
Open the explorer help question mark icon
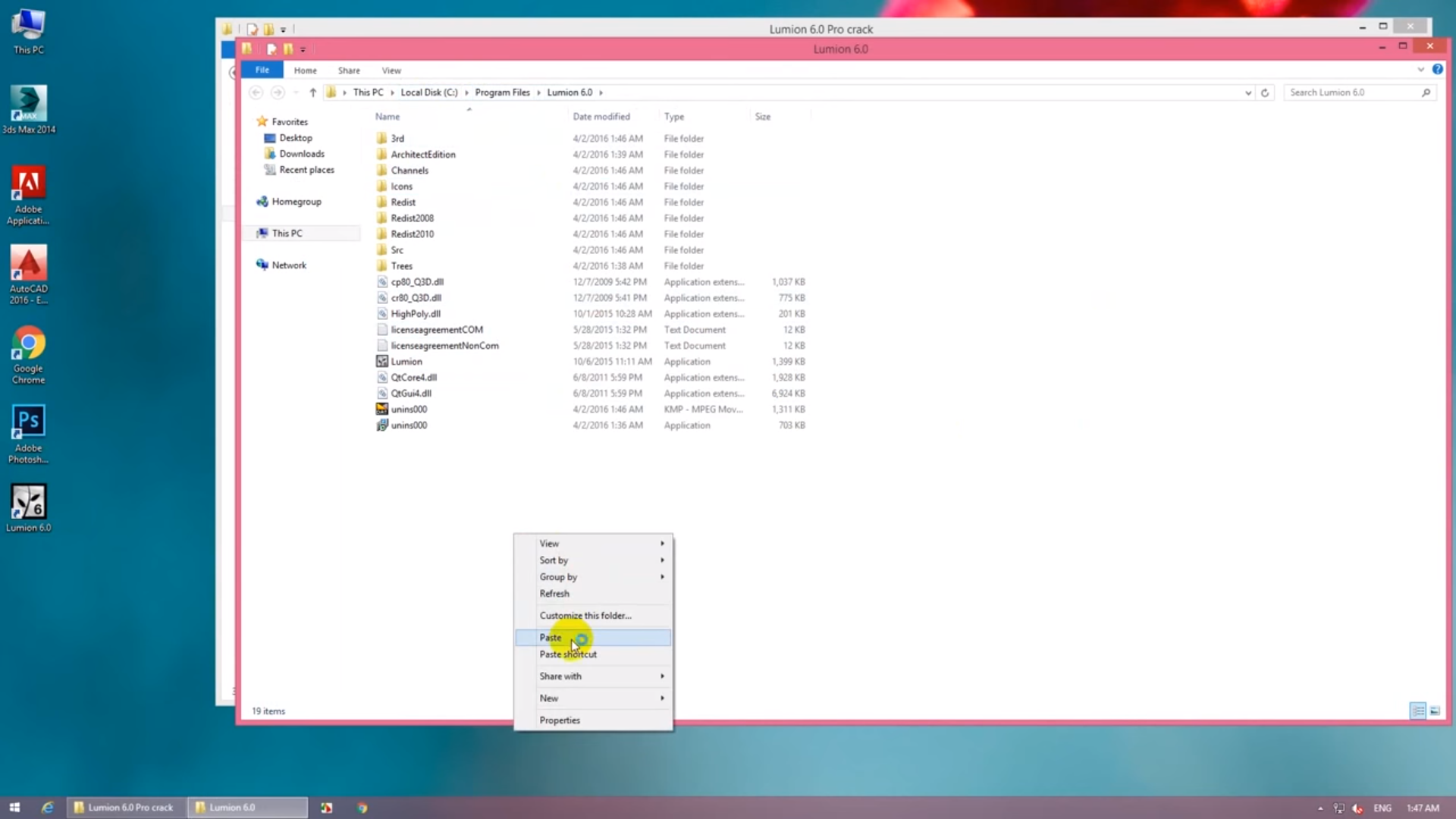tap(1437, 69)
